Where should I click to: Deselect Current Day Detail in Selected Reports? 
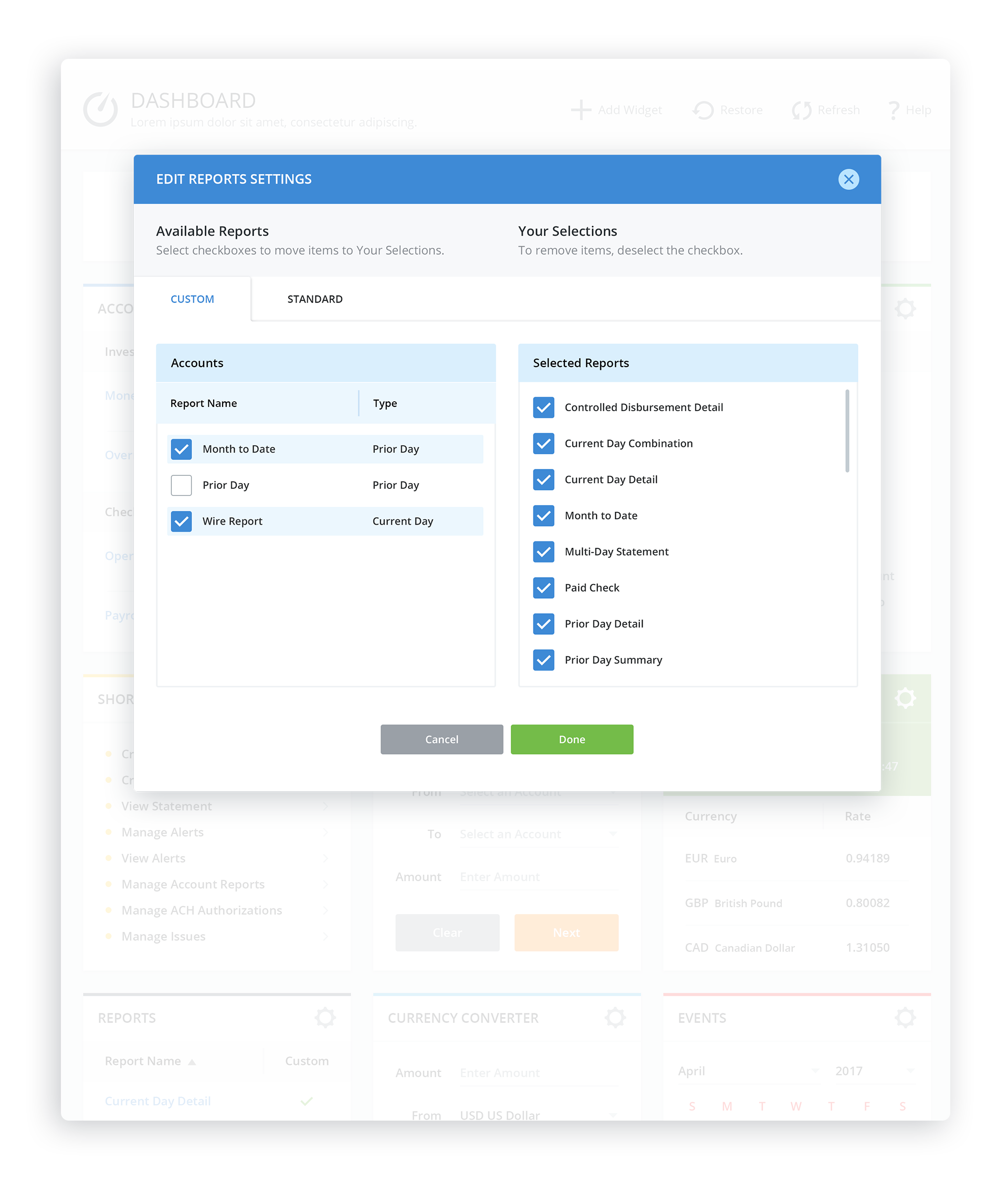coord(543,479)
